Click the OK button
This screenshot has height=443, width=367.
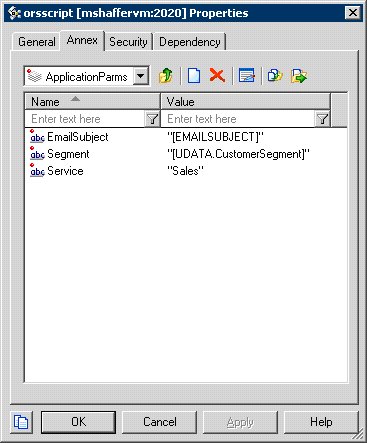click(x=78, y=422)
